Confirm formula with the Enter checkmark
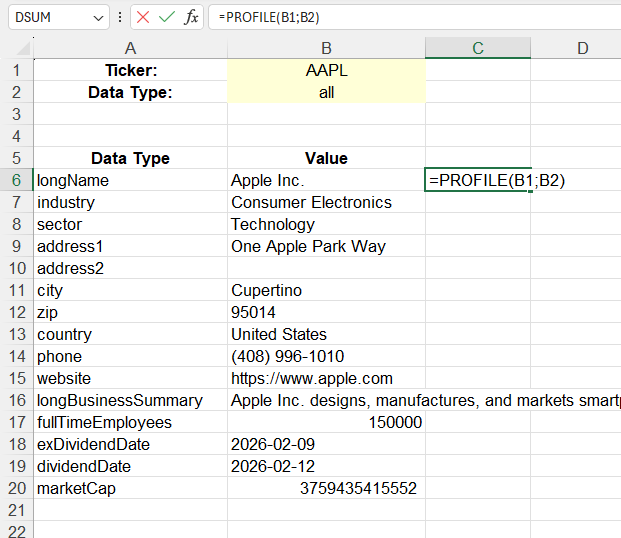The height and width of the screenshot is (538, 621). point(167,18)
